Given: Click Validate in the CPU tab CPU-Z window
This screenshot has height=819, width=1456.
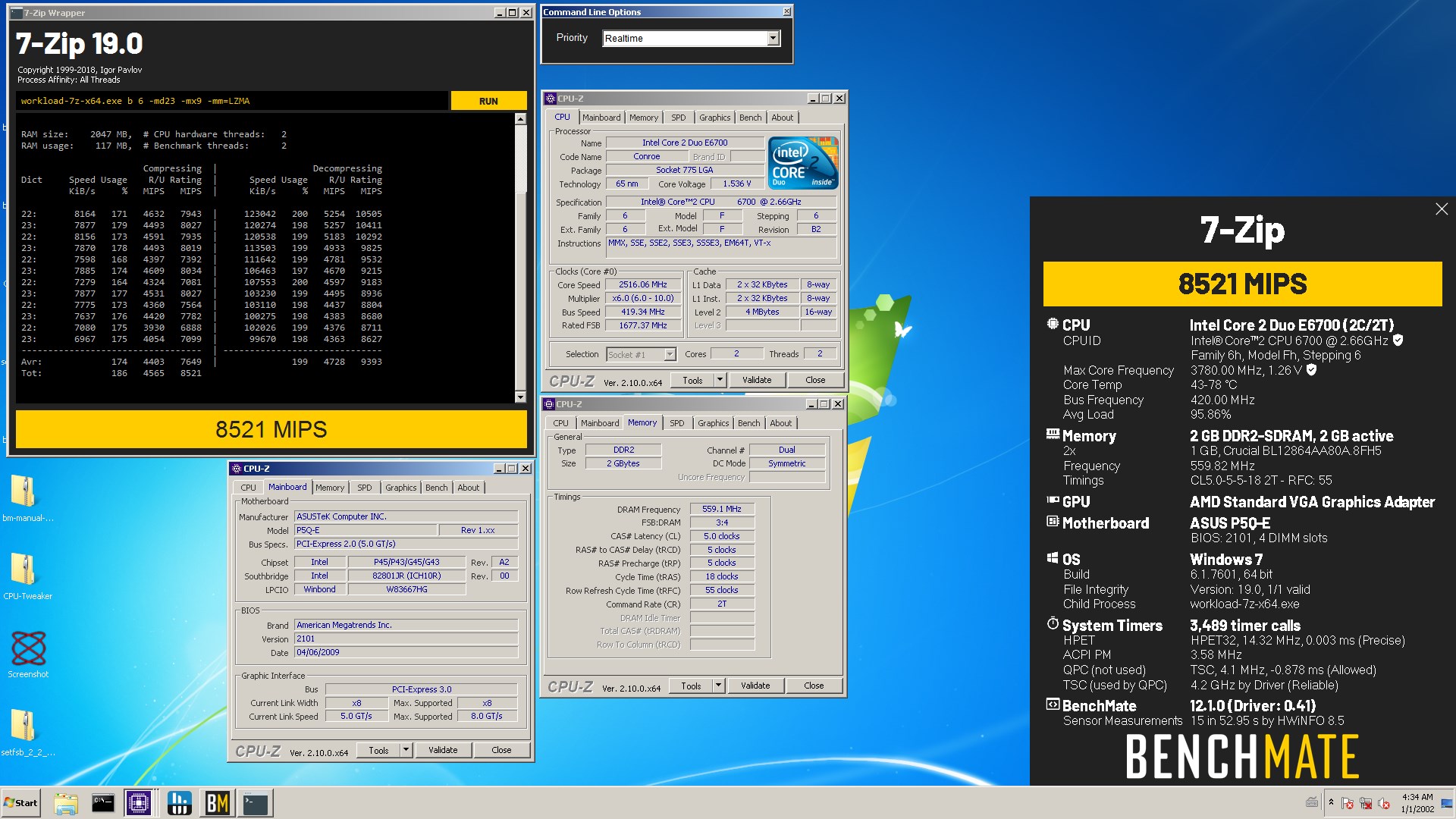Looking at the screenshot, I should 757,380.
